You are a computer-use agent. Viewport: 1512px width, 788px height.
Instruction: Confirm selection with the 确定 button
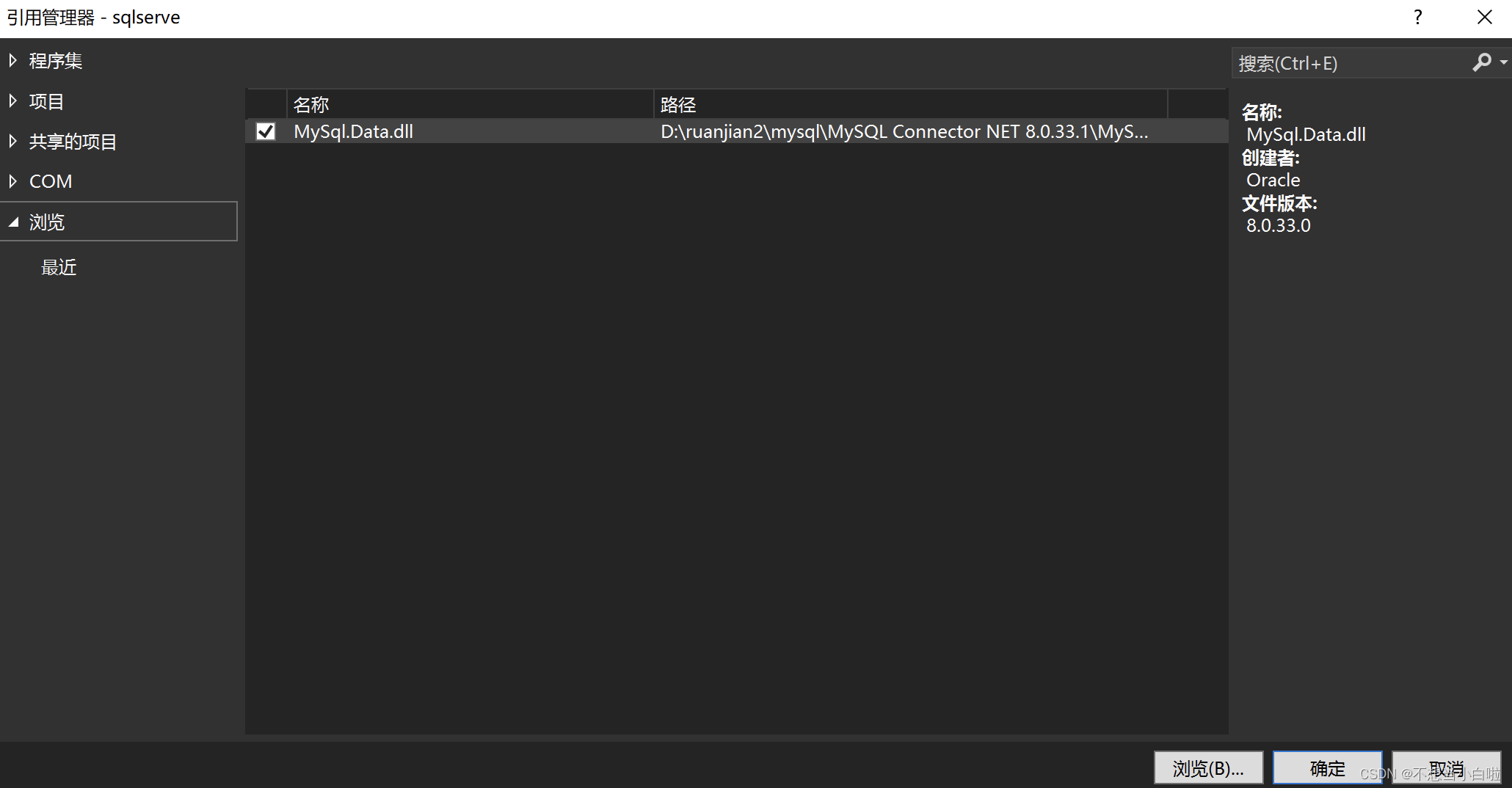click(x=1327, y=767)
